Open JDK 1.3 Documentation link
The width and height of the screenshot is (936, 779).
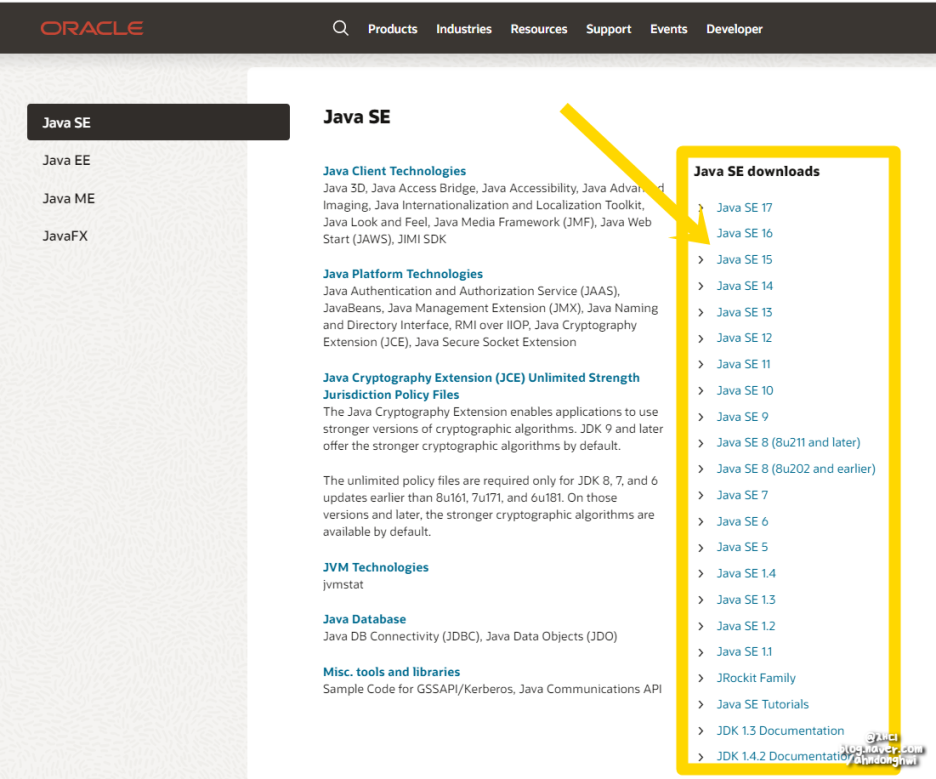pyautogui.click(x=780, y=730)
